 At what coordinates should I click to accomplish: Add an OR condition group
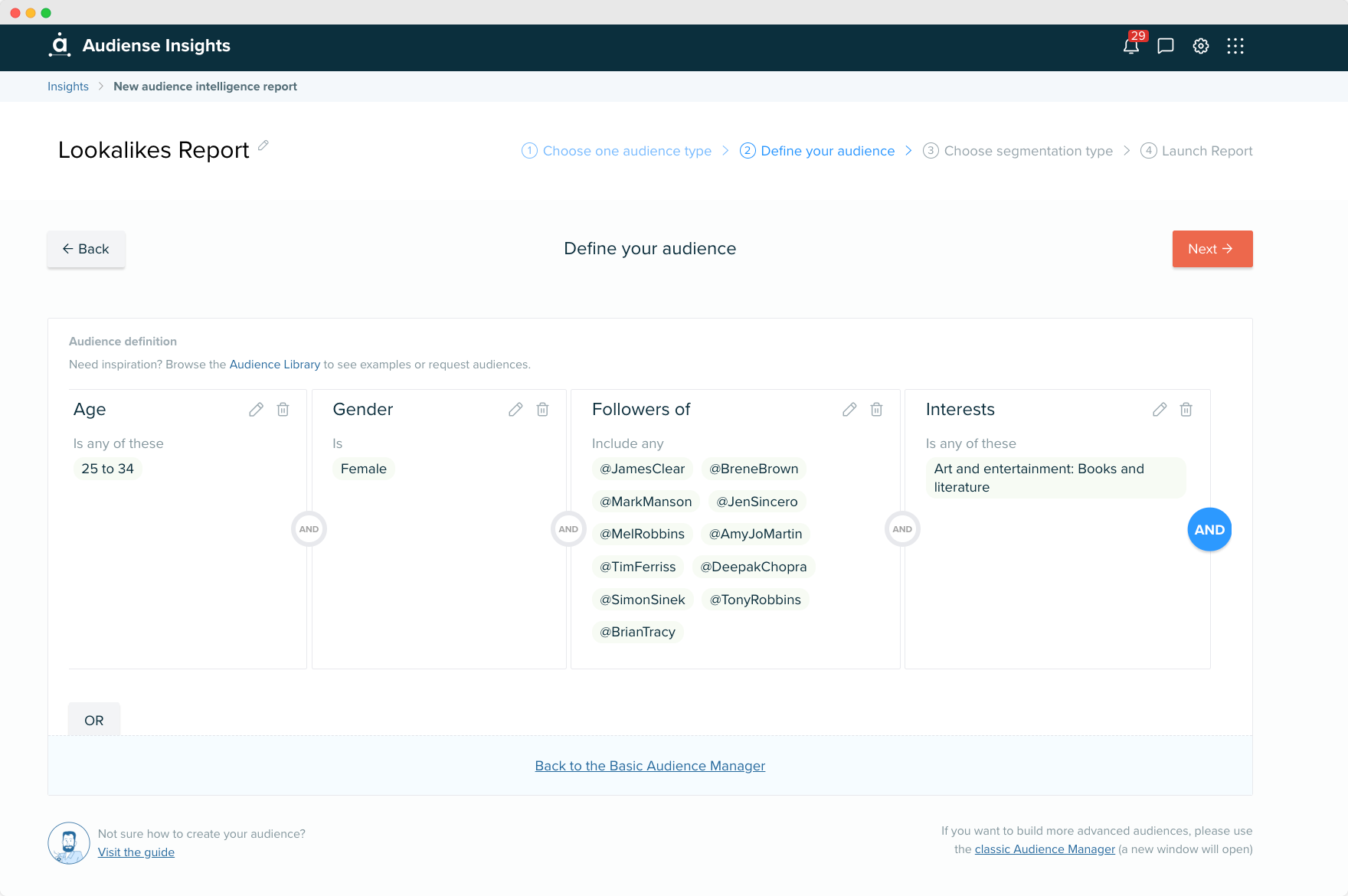pyautogui.click(x=94, y=720)
